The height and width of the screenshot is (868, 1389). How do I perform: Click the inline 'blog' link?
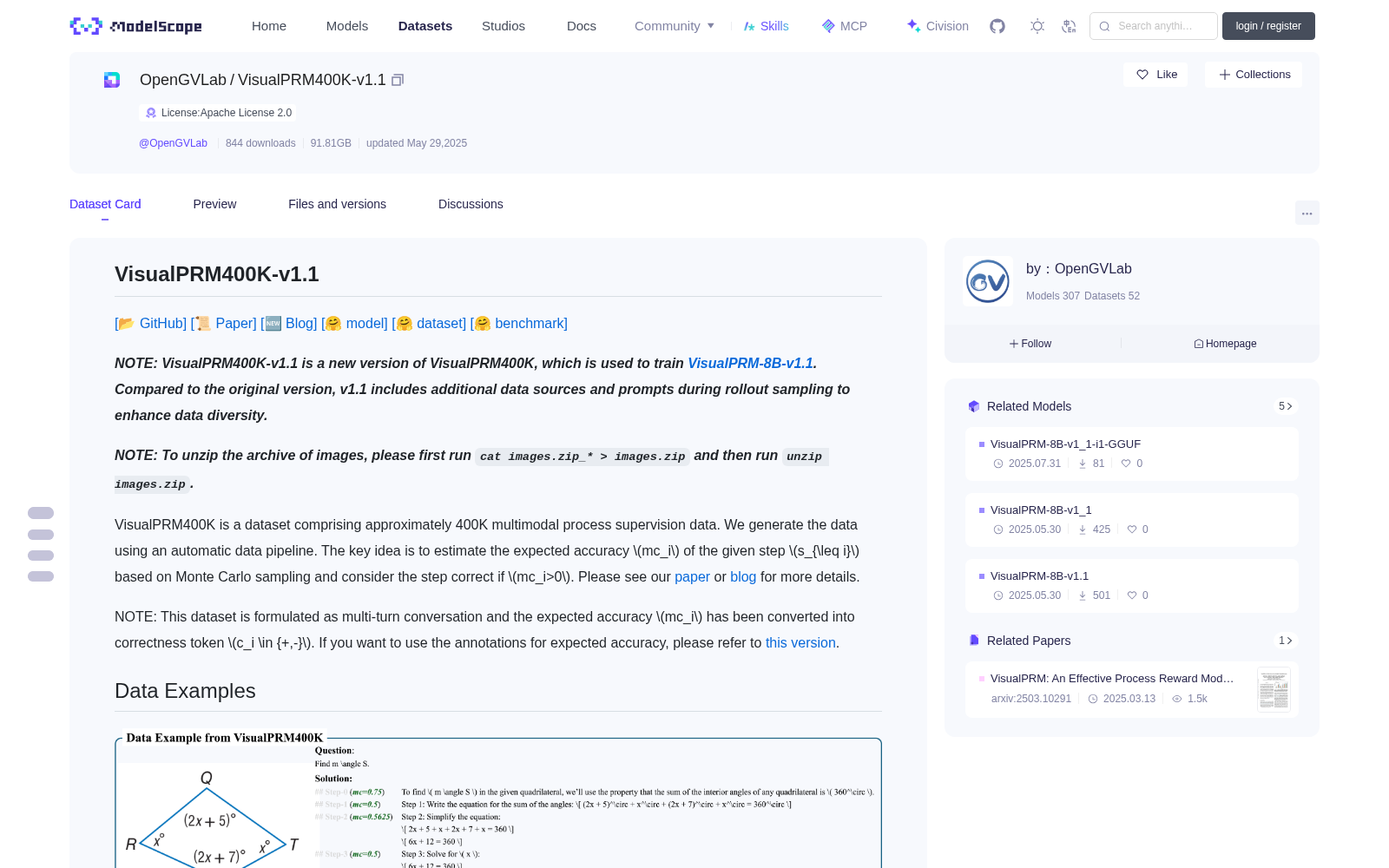point(743,576)
